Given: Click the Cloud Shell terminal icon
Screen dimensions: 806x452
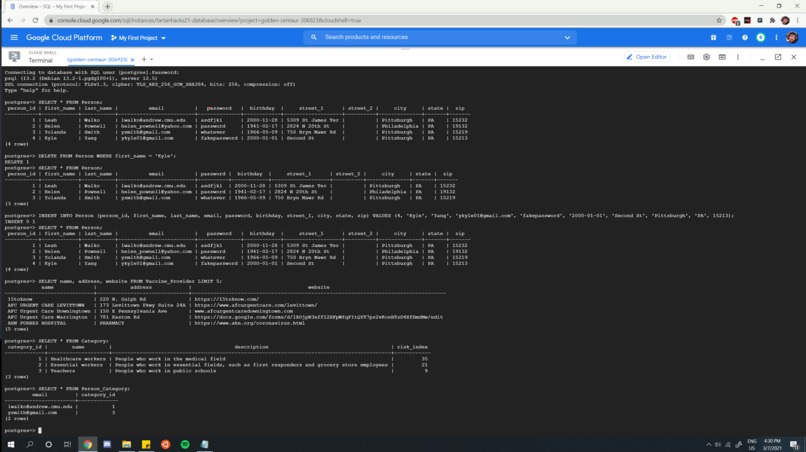Looking at the screenshot, I should (x=14, y=57).
